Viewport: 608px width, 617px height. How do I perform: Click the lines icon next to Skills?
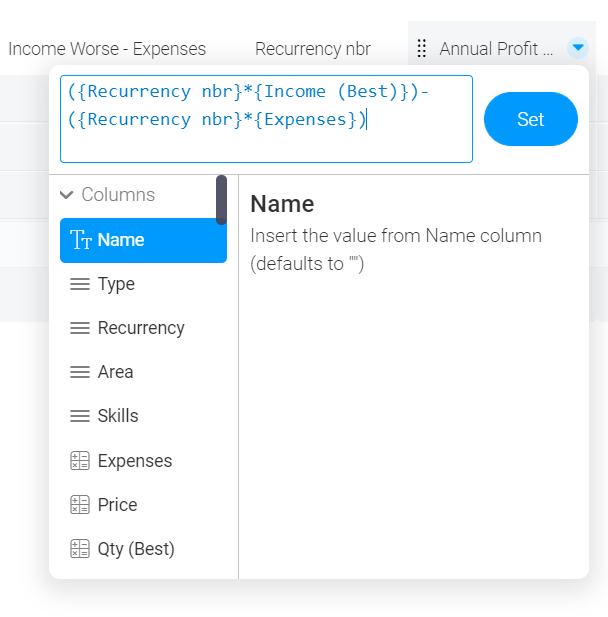80,416
